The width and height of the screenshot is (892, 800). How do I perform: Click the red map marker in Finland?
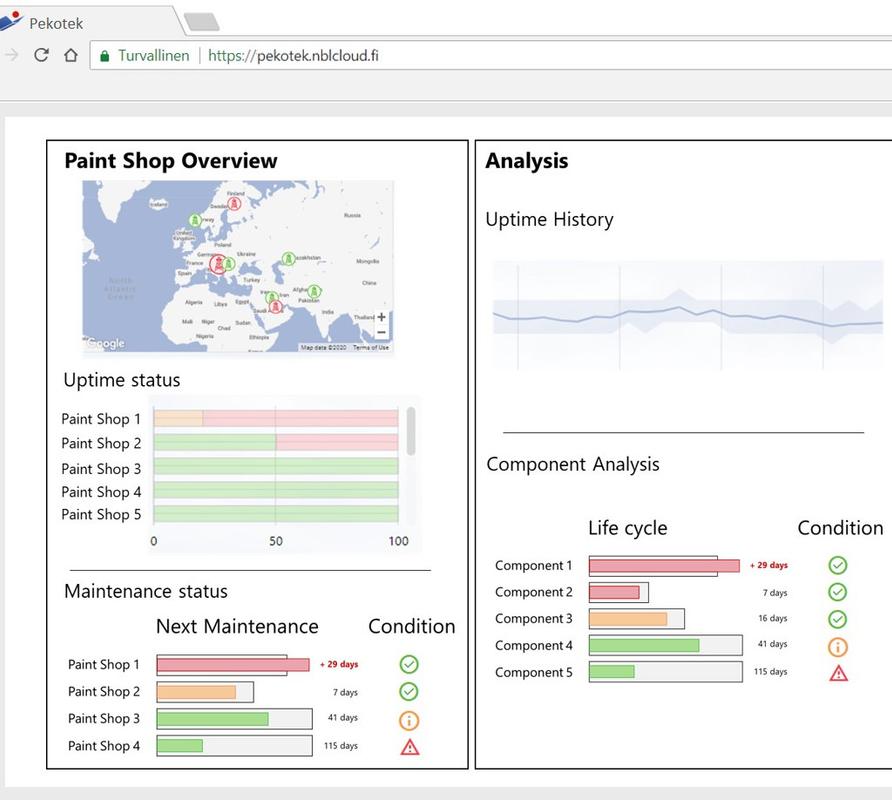[x=234, y=203]
